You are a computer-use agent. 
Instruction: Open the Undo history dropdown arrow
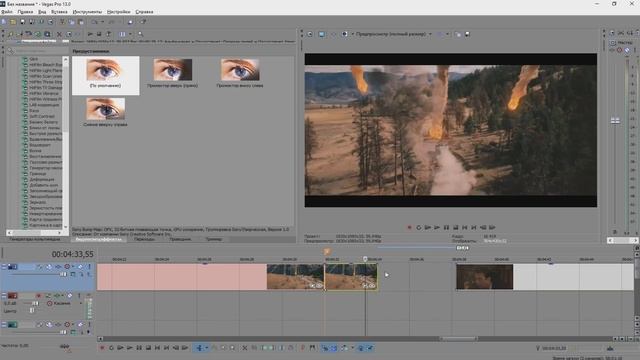[102, 22]
